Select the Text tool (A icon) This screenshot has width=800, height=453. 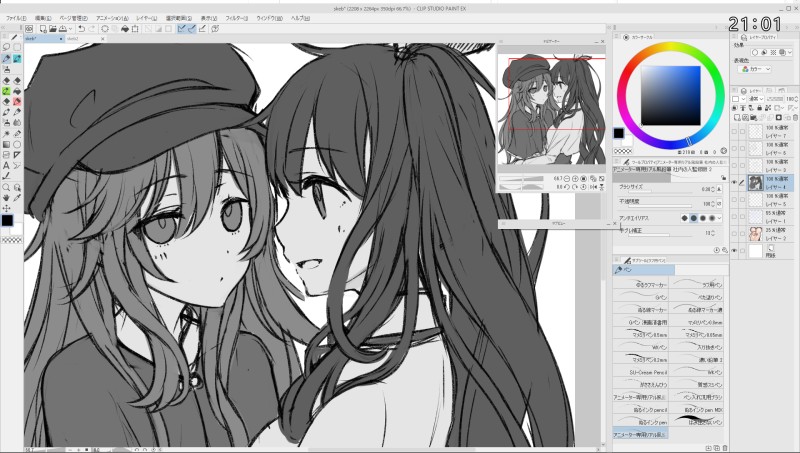tap(6, 165)
